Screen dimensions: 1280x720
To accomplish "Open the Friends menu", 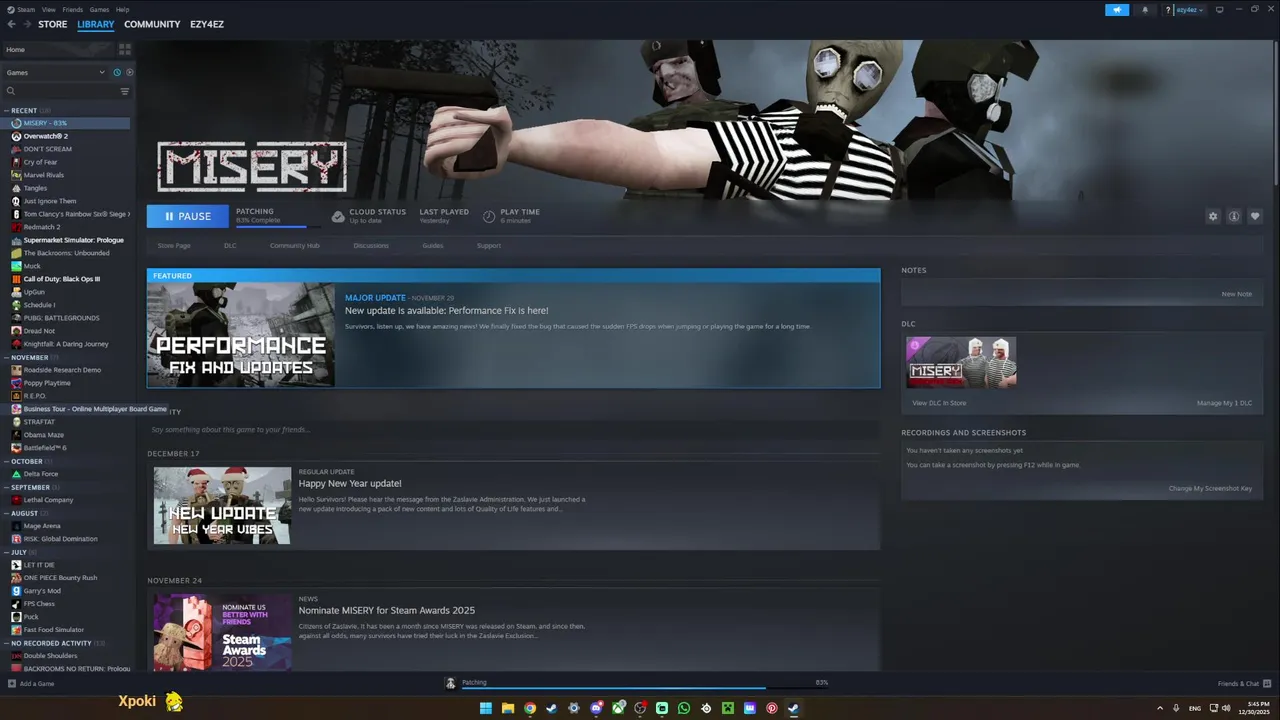I will [73, 9].
